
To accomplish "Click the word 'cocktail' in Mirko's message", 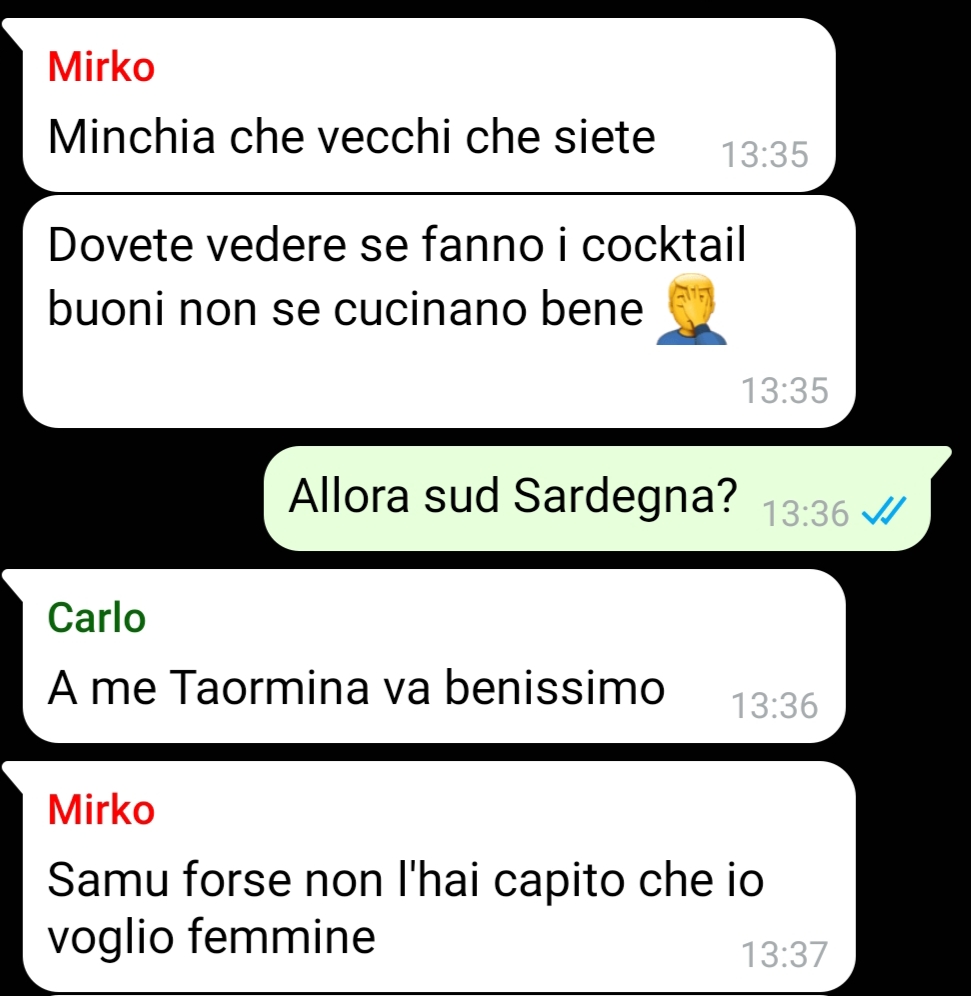I will click(663, 244).
